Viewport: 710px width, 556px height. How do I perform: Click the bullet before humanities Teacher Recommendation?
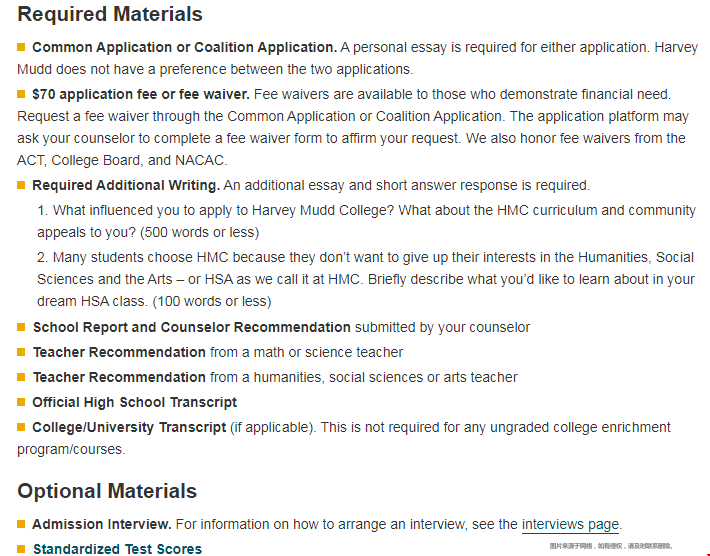(x=21, y=377)
